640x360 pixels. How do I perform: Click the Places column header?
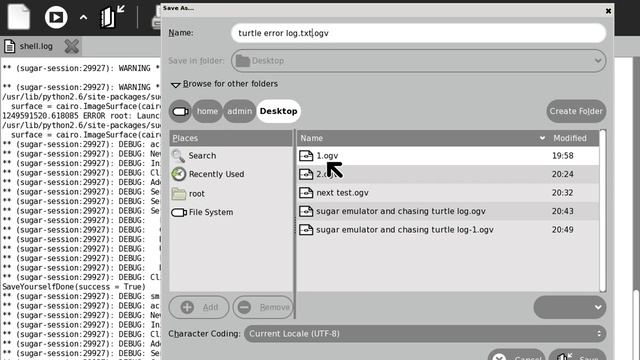231,138
